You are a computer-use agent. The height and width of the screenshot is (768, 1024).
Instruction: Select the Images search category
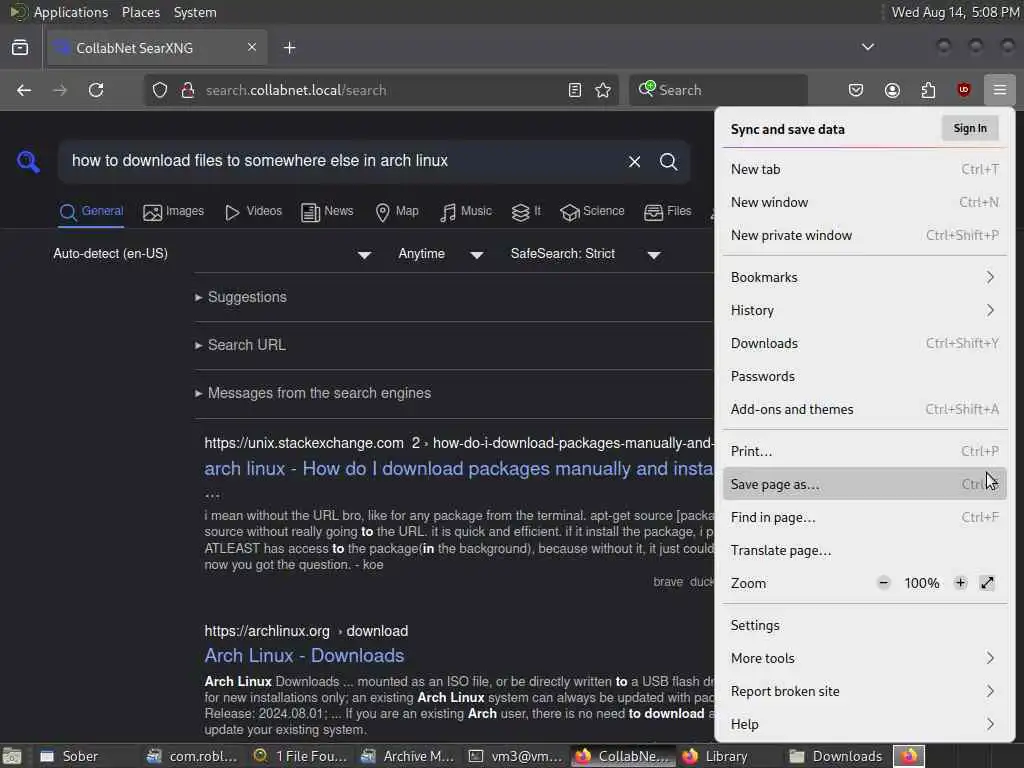(174, 212)
